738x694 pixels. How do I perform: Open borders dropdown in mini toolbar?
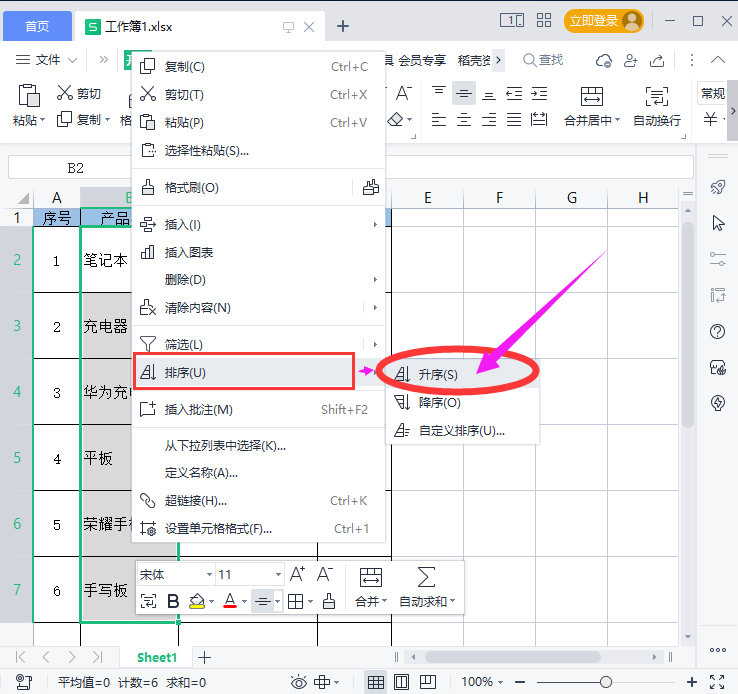point(310,601)
